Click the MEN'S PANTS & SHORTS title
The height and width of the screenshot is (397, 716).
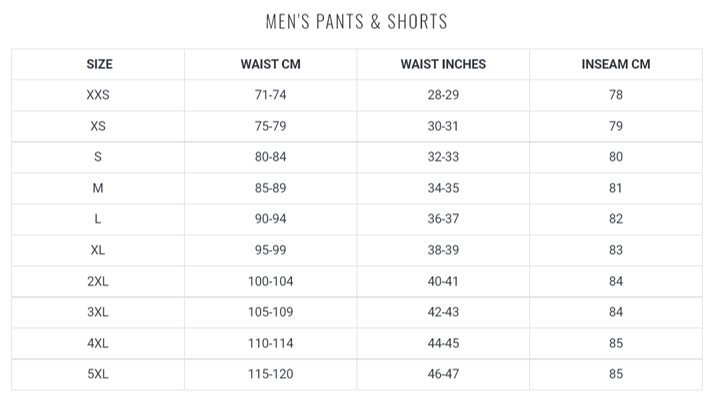(x=357, y=21)
